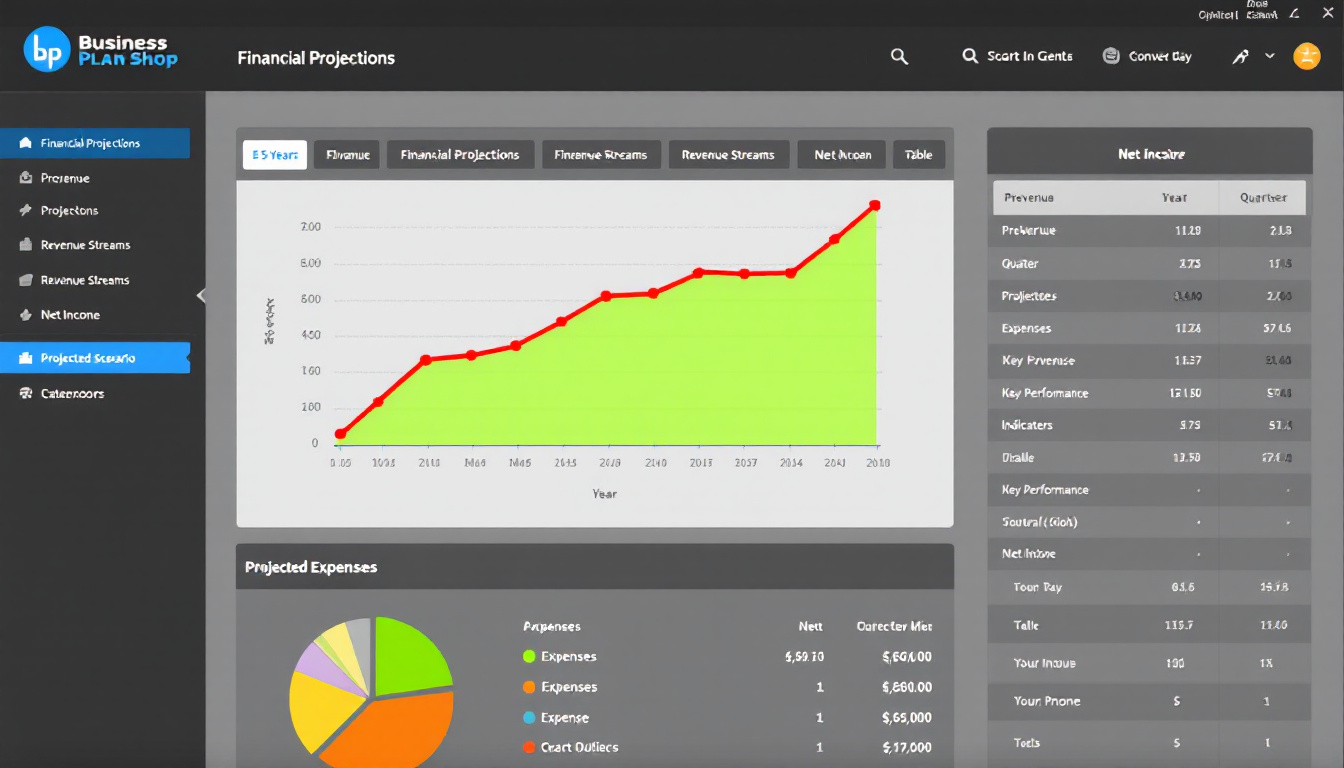This screenshot has height=768, width=1344.
Task: Select the 5 Years chart tab
Action: tap(275, 155)
